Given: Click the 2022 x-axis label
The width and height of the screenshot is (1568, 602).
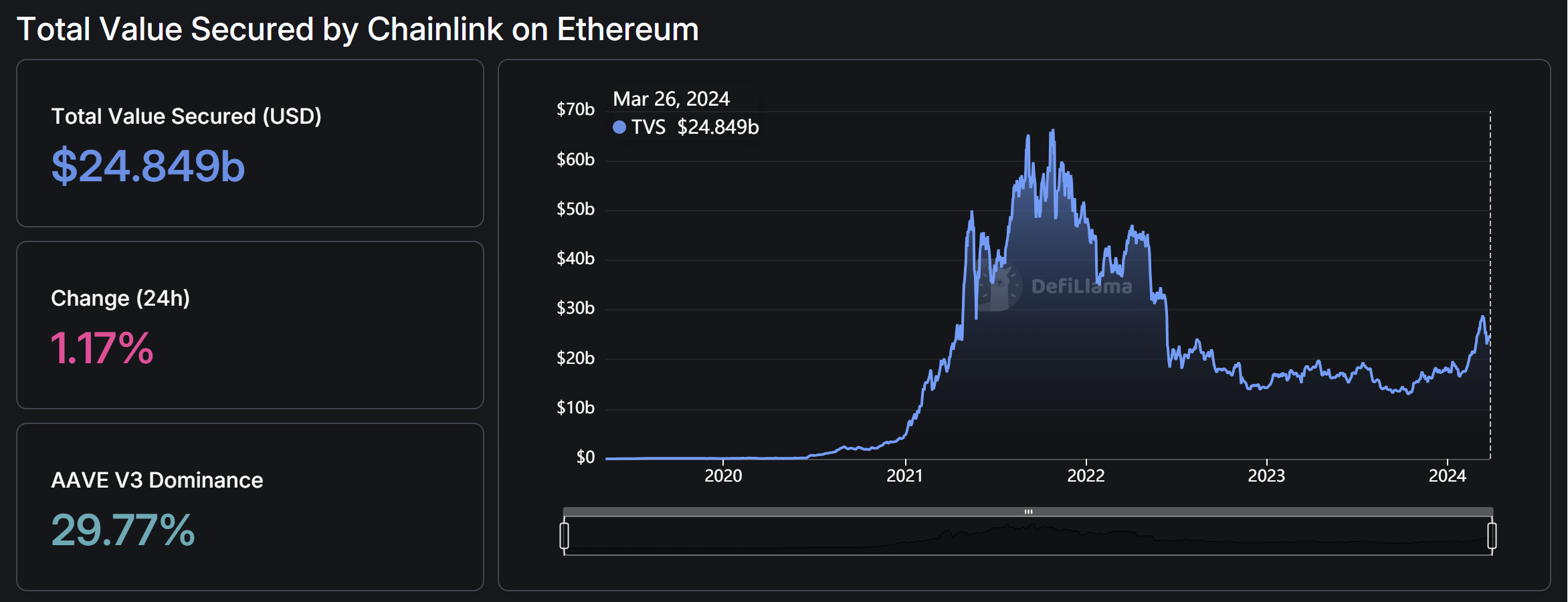Looking at the screenshot, I should point(1086,476).
